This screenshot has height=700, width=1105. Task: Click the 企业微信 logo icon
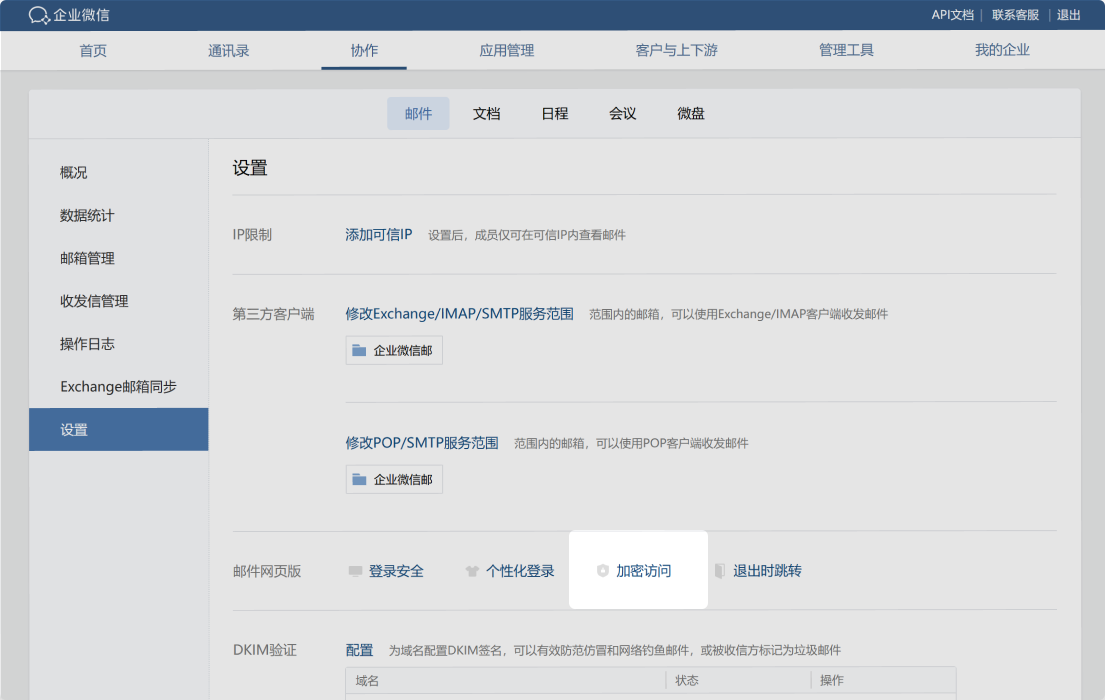click(x=39, y=15)
